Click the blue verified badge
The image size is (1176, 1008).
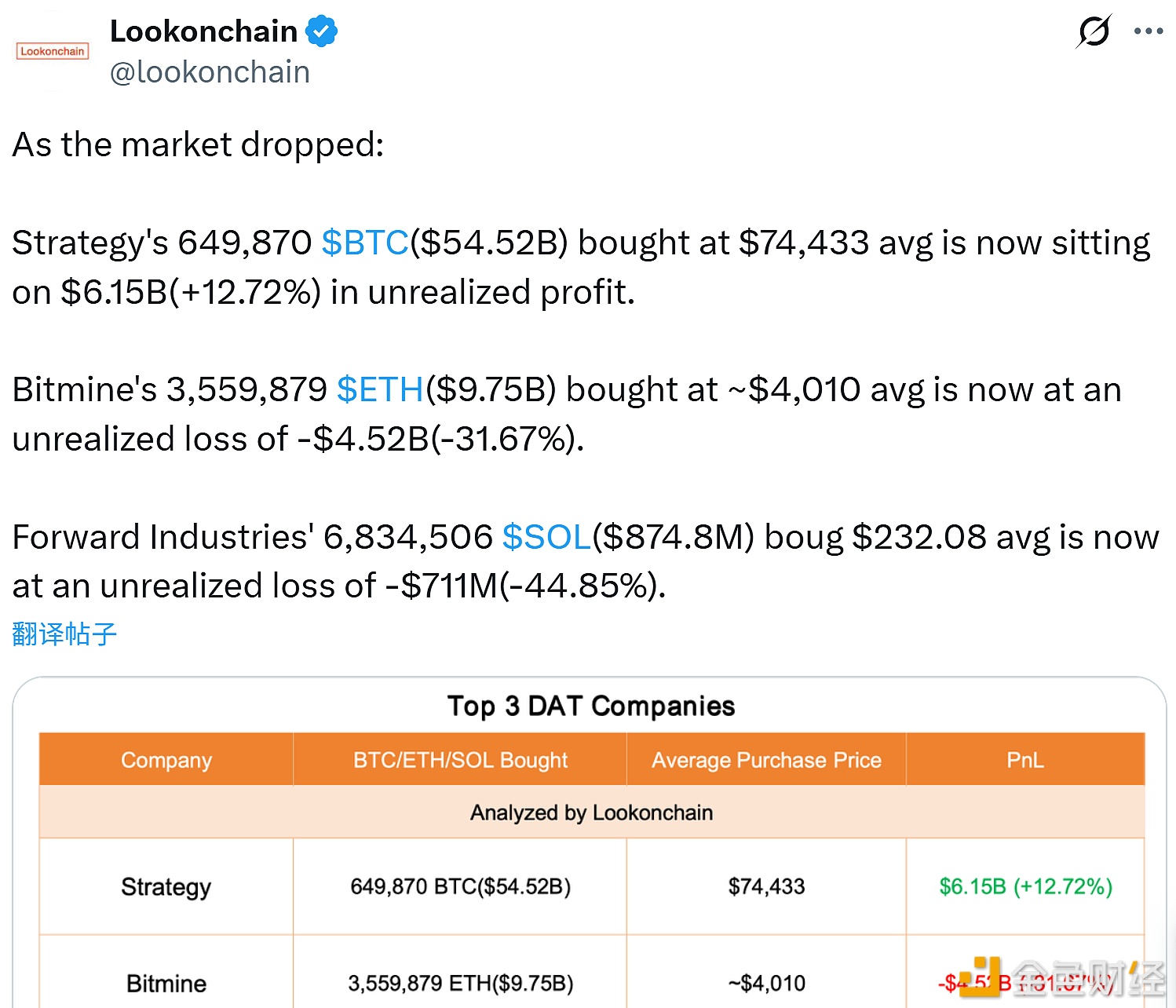click(321, 31)
